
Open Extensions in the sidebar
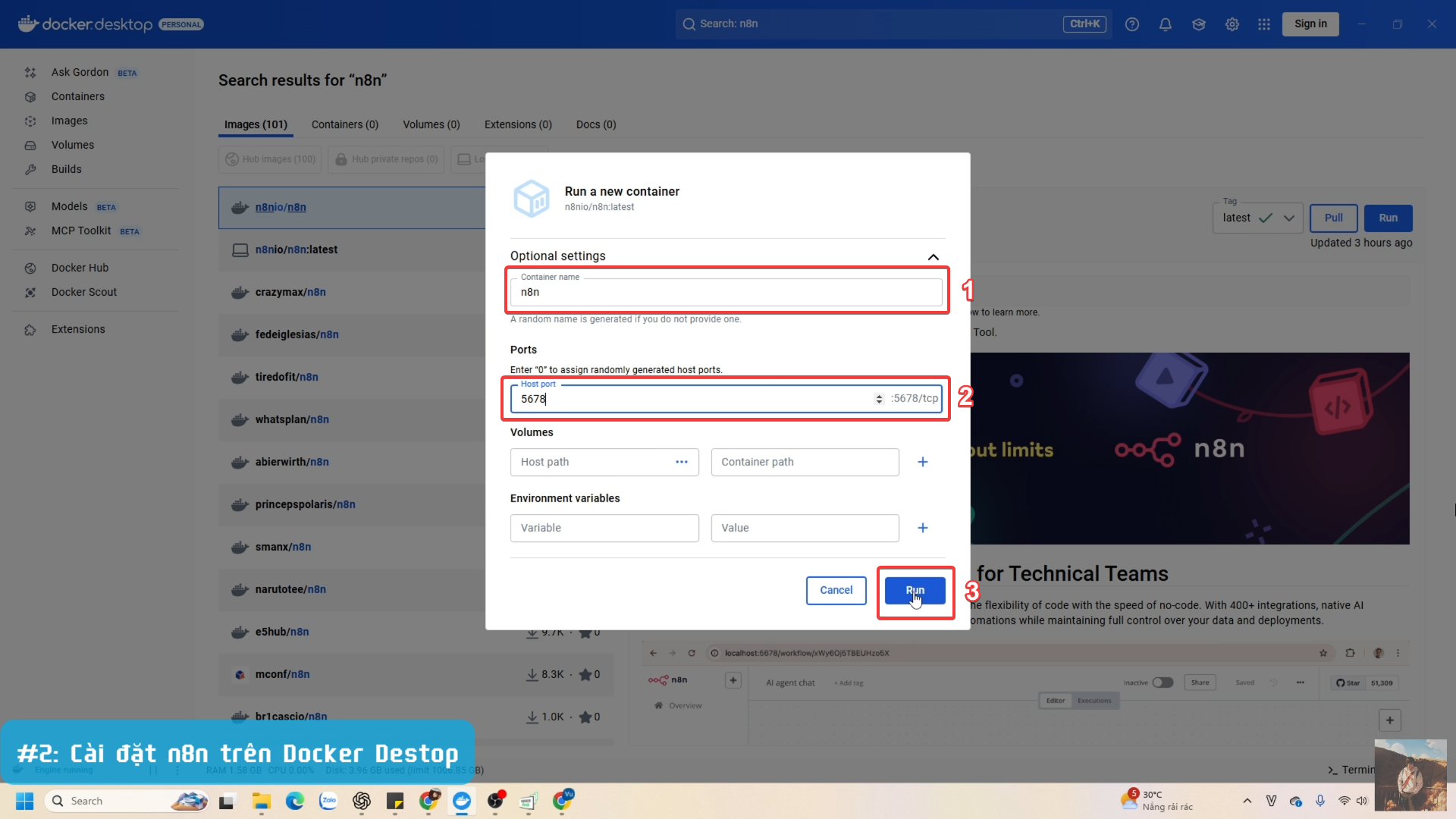tap(78, 329)
